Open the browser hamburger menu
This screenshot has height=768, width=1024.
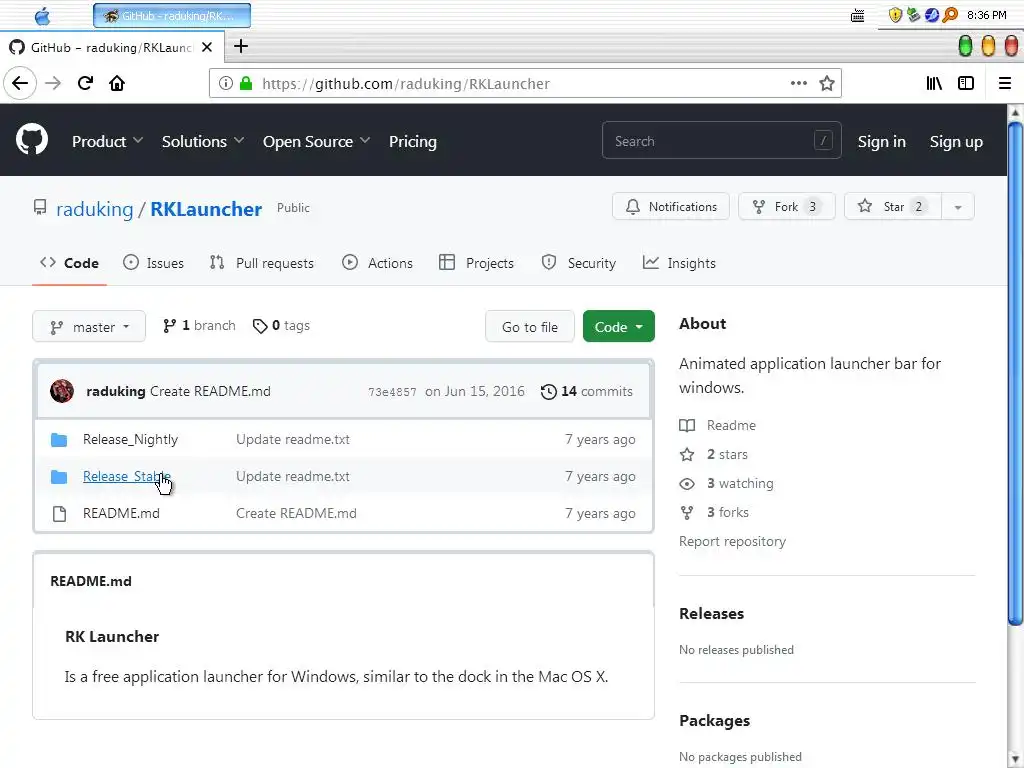click(1005, 83)
